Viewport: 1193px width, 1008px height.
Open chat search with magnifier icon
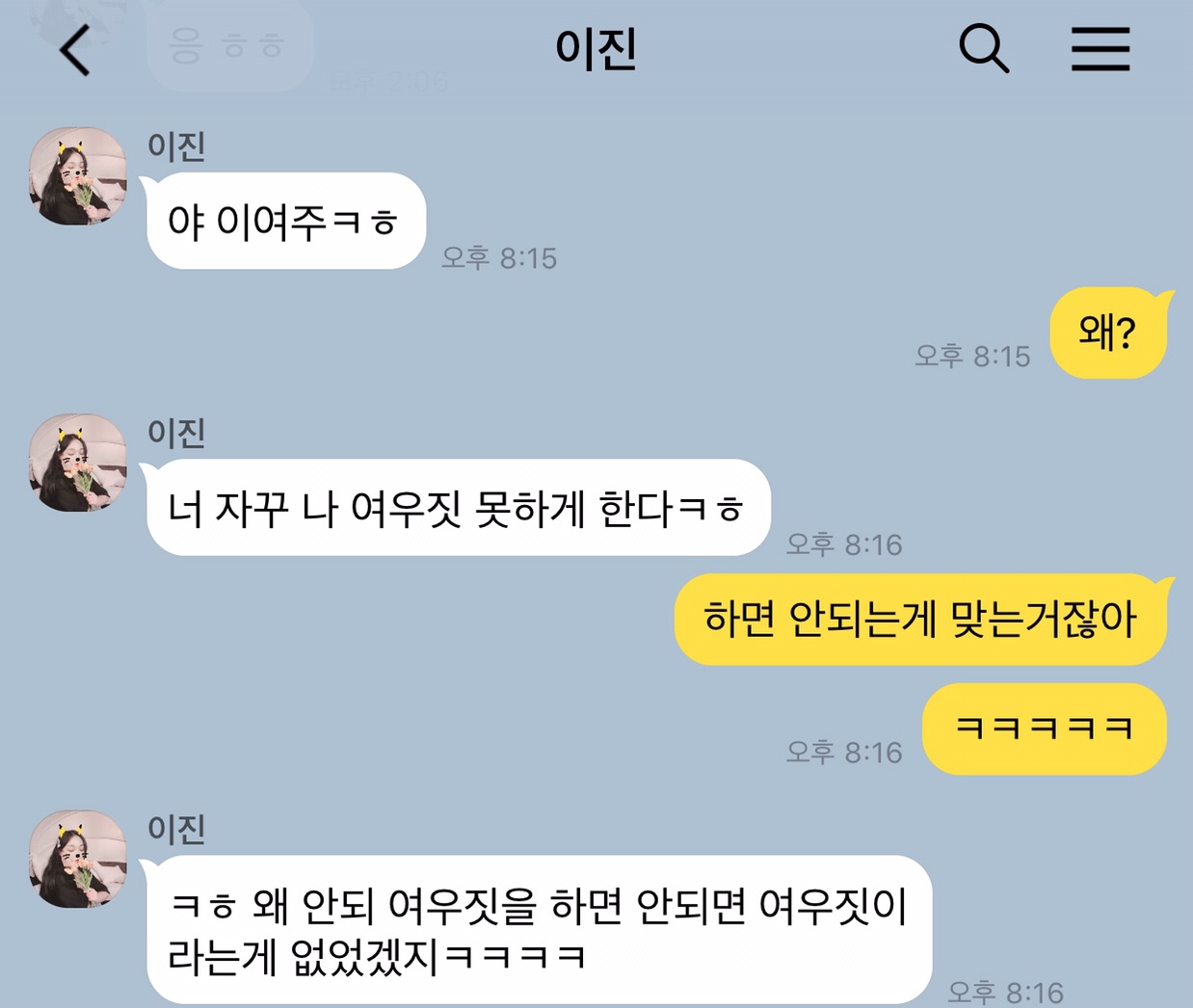point(984,48)
